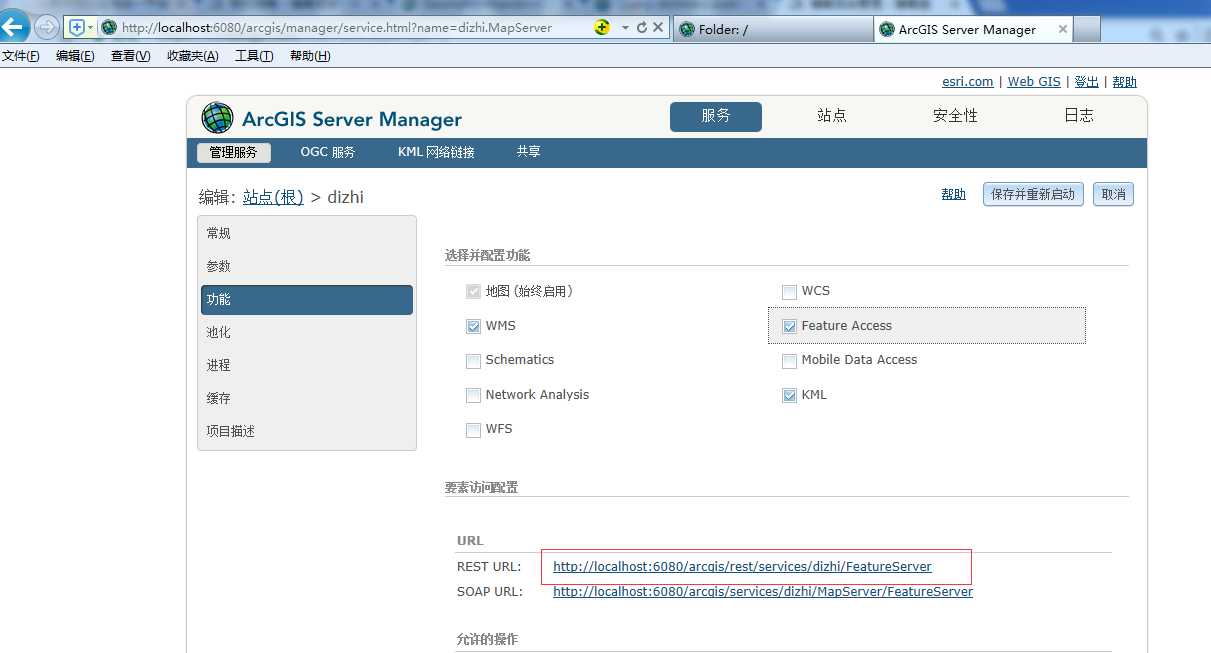The image size is (1211, 653).
Task: Switch to the 'Folder: /' browser tab
Action: [x=772, y=29]
